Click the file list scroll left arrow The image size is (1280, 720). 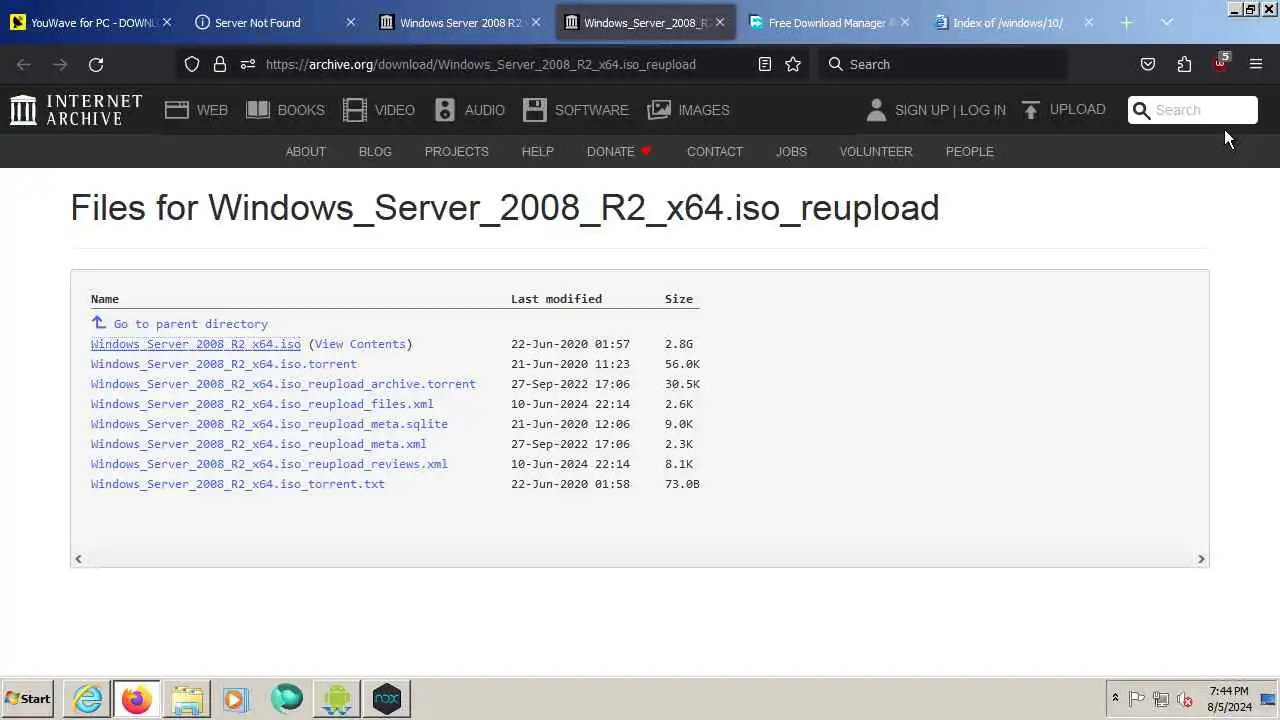click(x=78, y=559)
